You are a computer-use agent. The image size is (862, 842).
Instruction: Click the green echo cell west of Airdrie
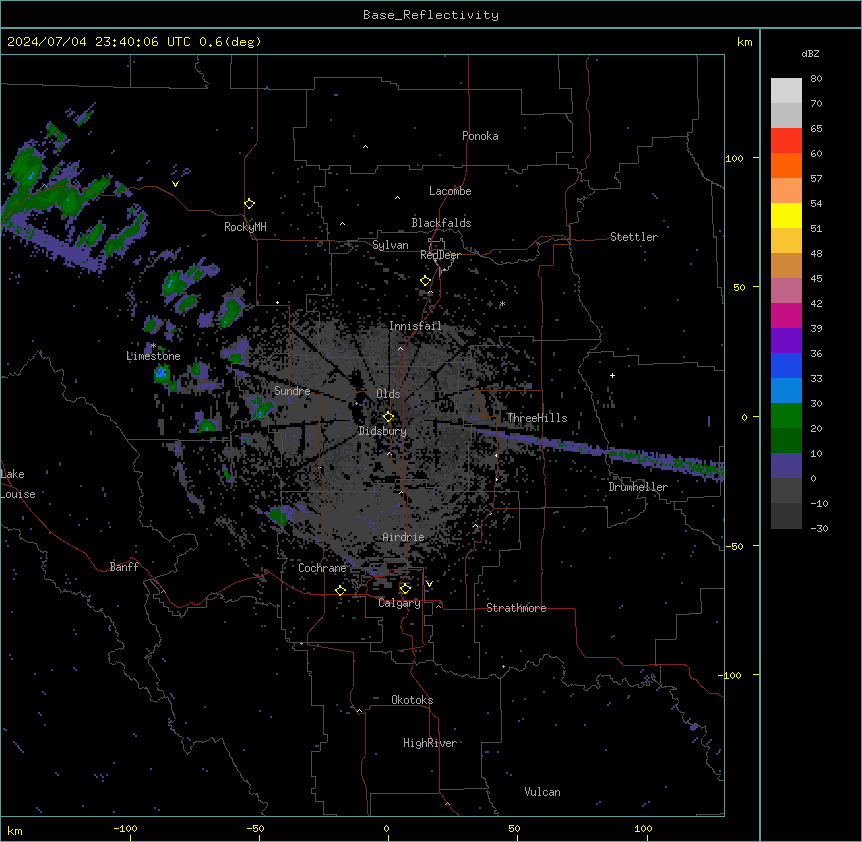[x=278, y=516]
